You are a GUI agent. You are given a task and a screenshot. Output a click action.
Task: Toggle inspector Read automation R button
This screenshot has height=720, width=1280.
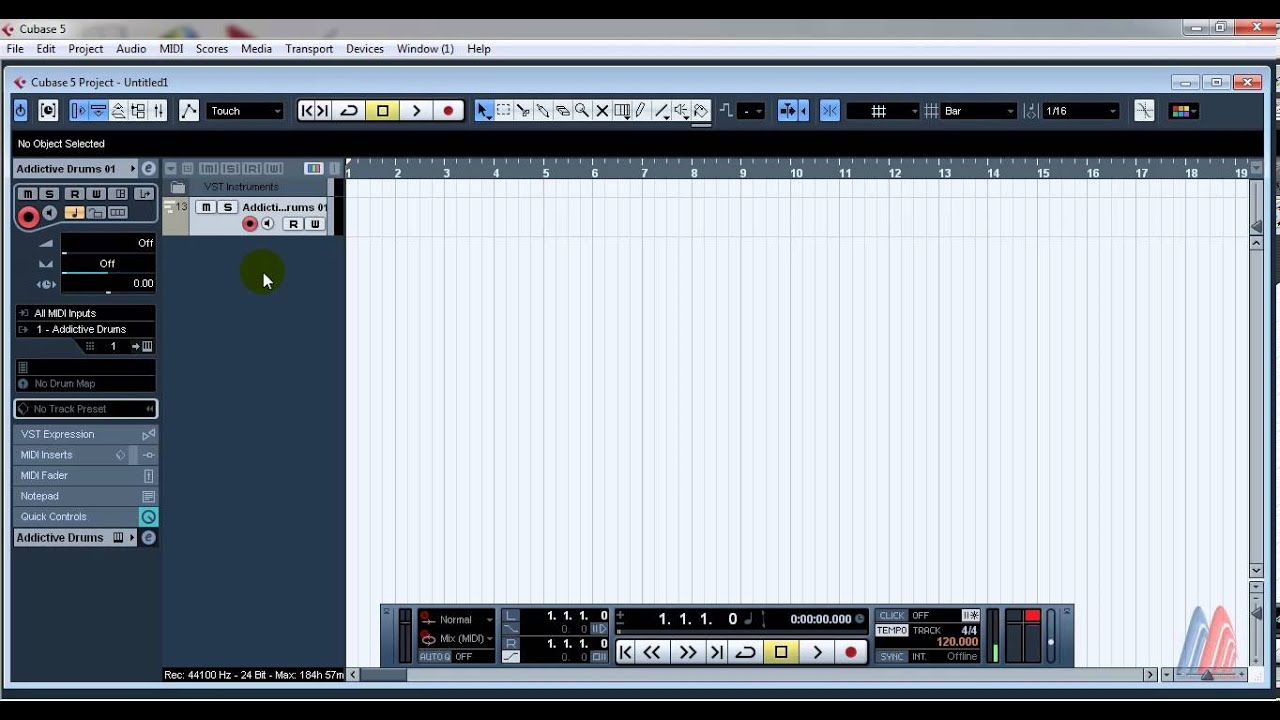[74, 194]
